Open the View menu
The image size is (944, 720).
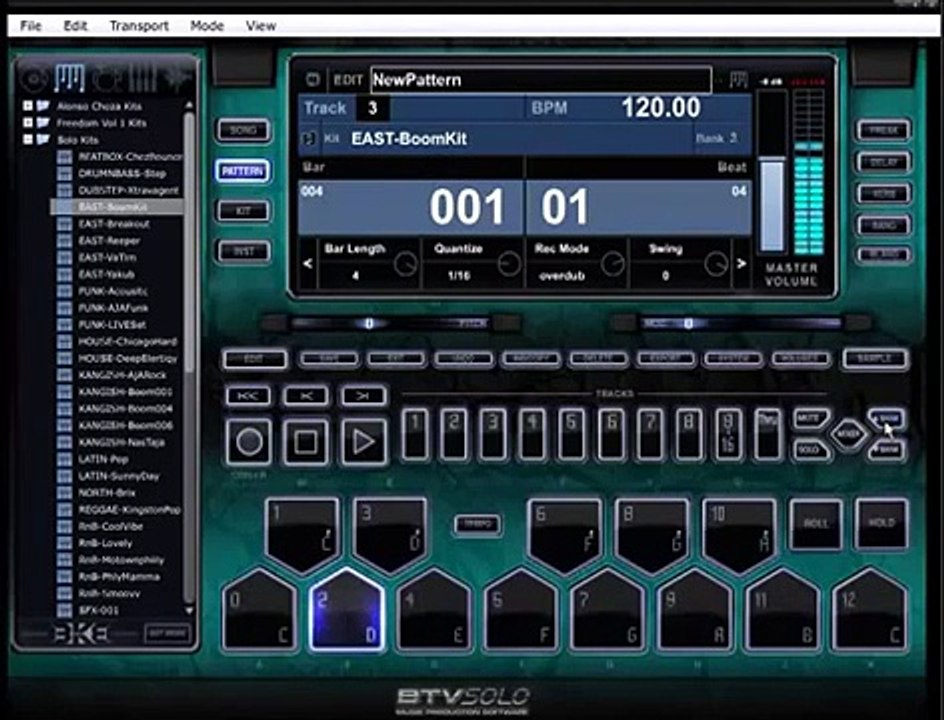tap(261, 25)
